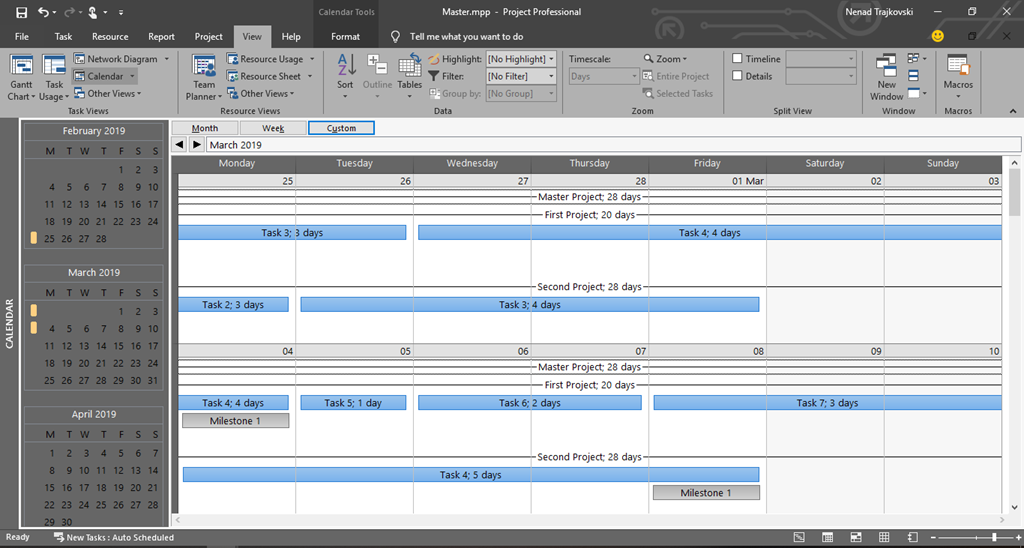Open the Gantt Chart view icon
The width and height of the screenshot is (1024, 548).
pyautogui.click(x=21, y=67)
